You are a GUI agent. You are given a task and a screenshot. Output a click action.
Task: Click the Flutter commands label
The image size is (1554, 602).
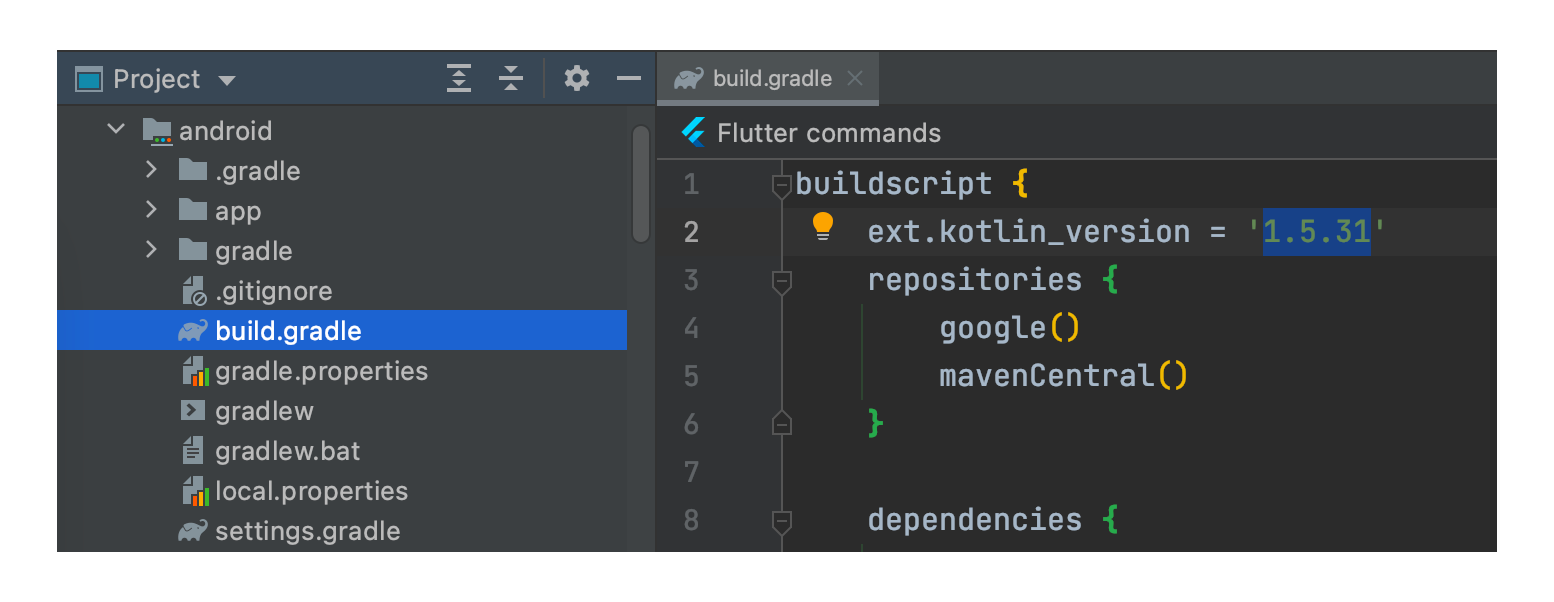(829, 133)
